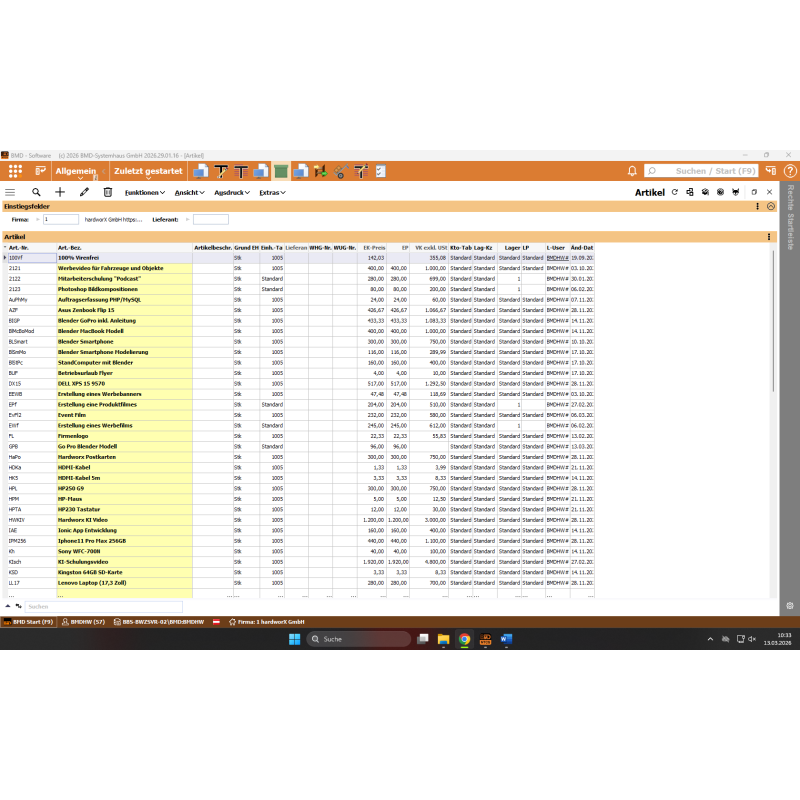The image size is (800, 800).
Task: Open the Allgemein menu tab
Action: tap(78, 171)
